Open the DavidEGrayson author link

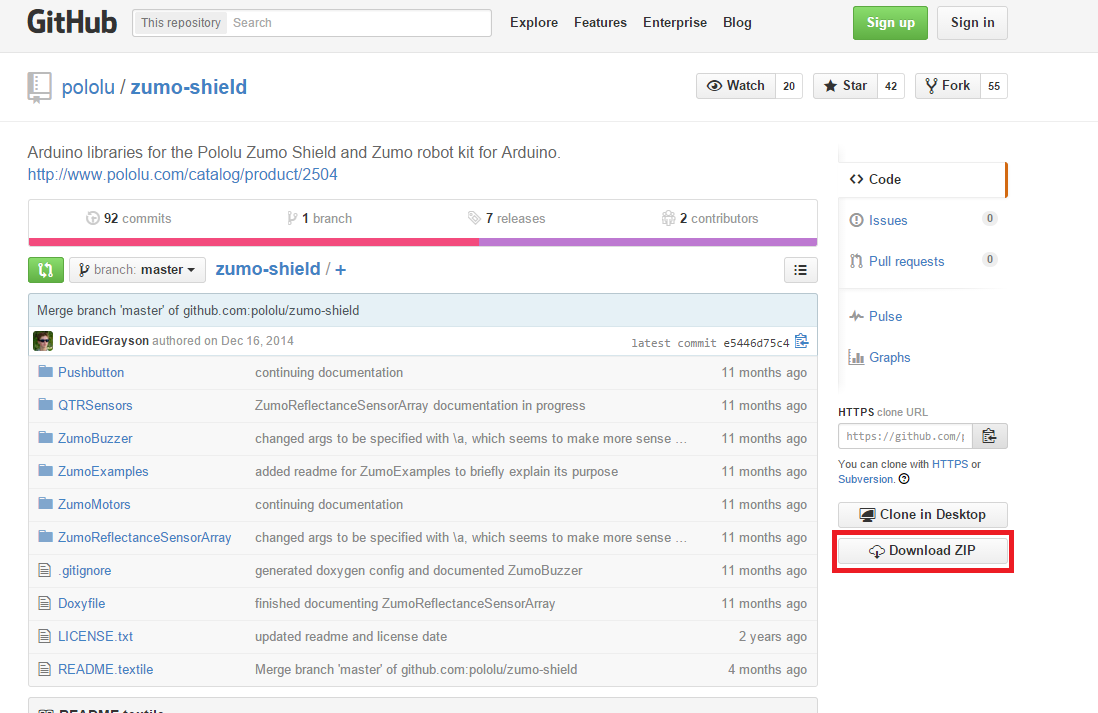104,341
